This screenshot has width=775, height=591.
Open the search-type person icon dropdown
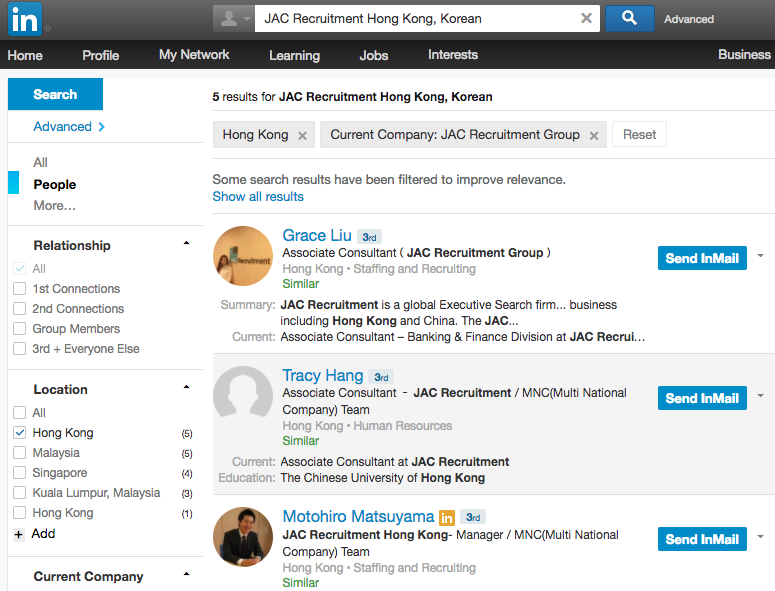233,19
